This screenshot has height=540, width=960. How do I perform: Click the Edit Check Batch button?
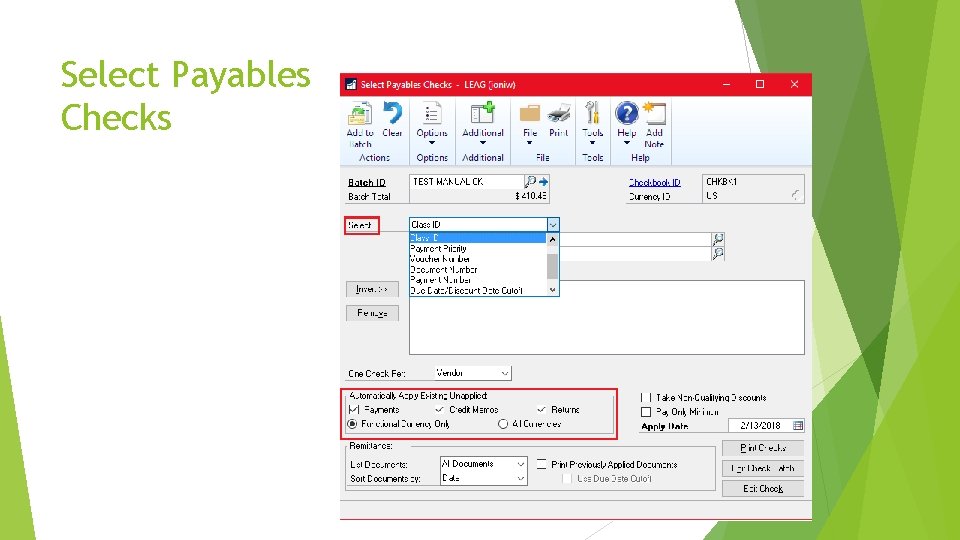(763, 468)
